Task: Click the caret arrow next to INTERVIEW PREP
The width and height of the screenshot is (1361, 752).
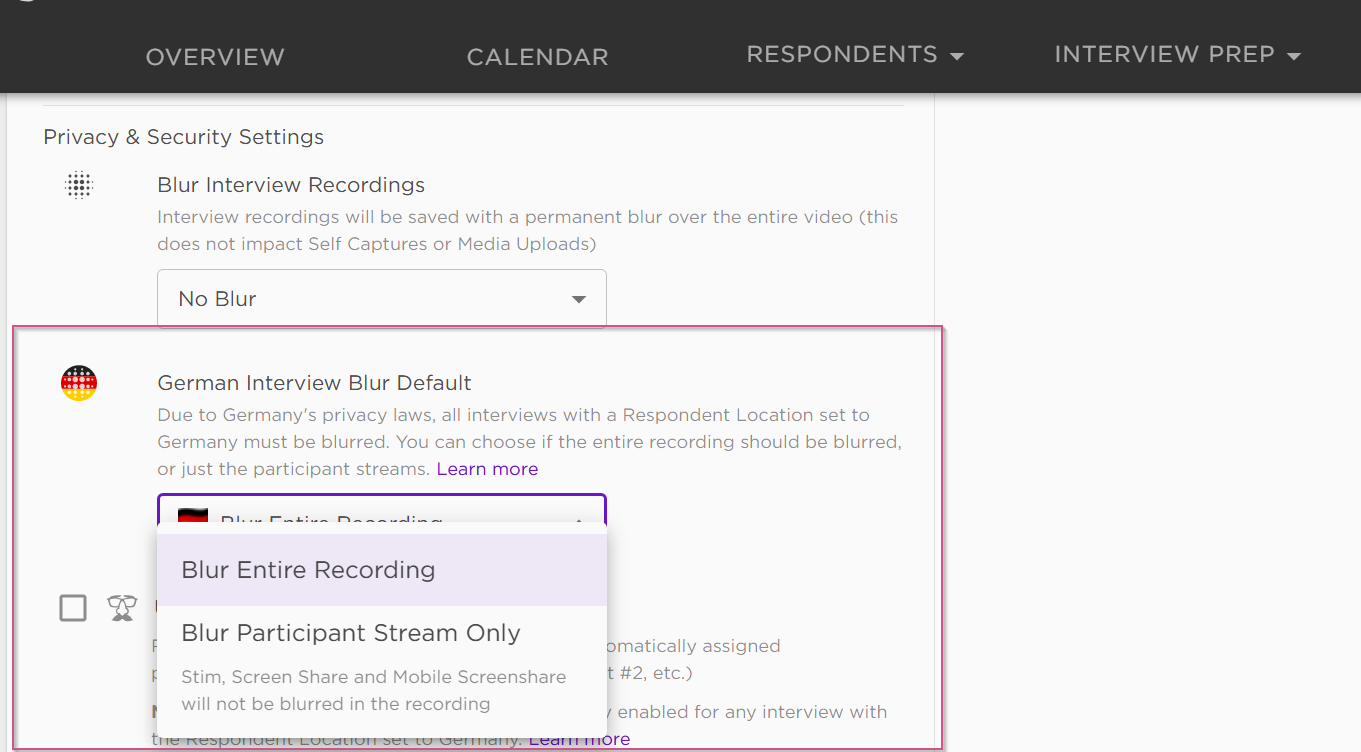Action: (x=1294, y=56)
